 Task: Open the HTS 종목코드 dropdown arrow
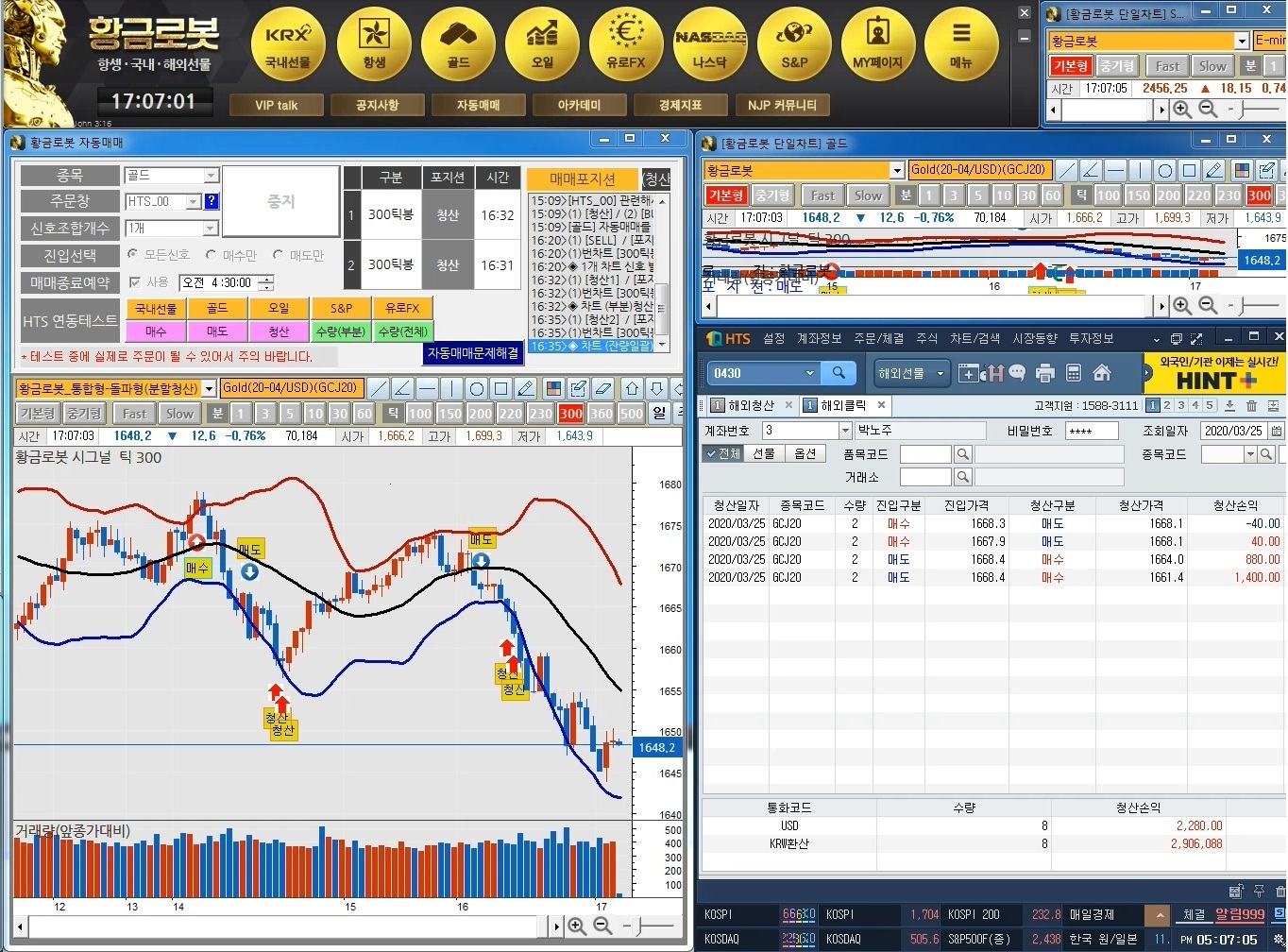coord(1250,454)
